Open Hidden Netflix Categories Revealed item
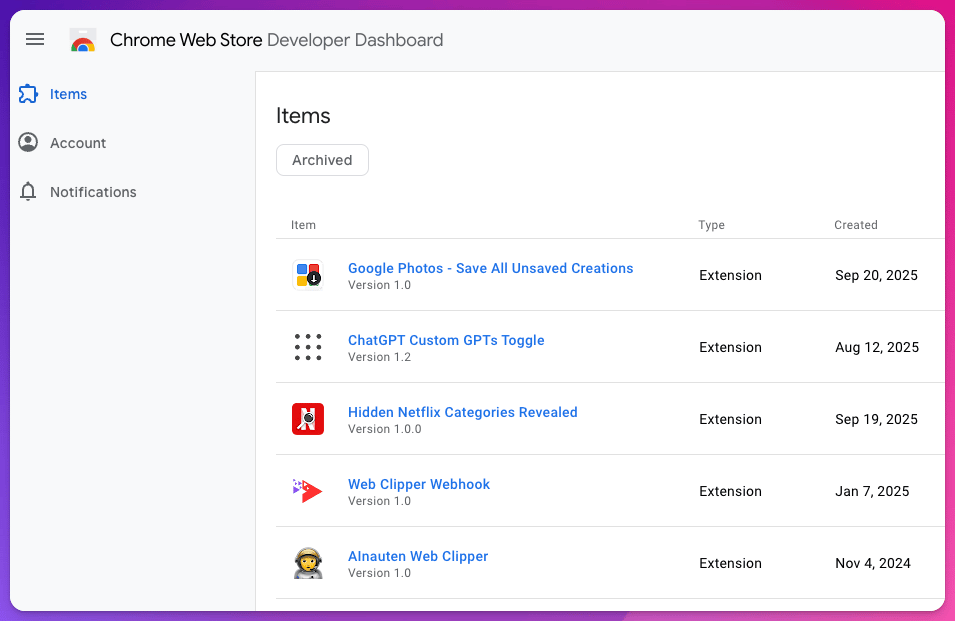 click(x=462, y=412)
